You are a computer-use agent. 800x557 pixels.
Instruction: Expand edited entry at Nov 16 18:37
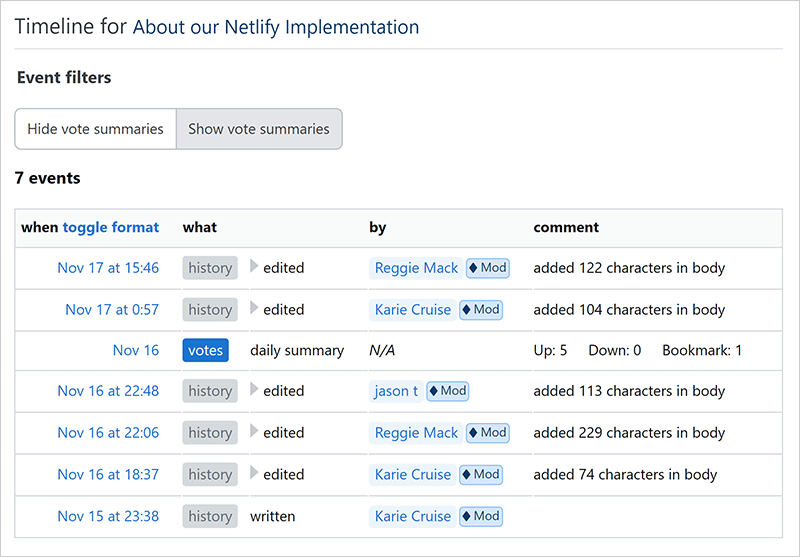(254, 474)
